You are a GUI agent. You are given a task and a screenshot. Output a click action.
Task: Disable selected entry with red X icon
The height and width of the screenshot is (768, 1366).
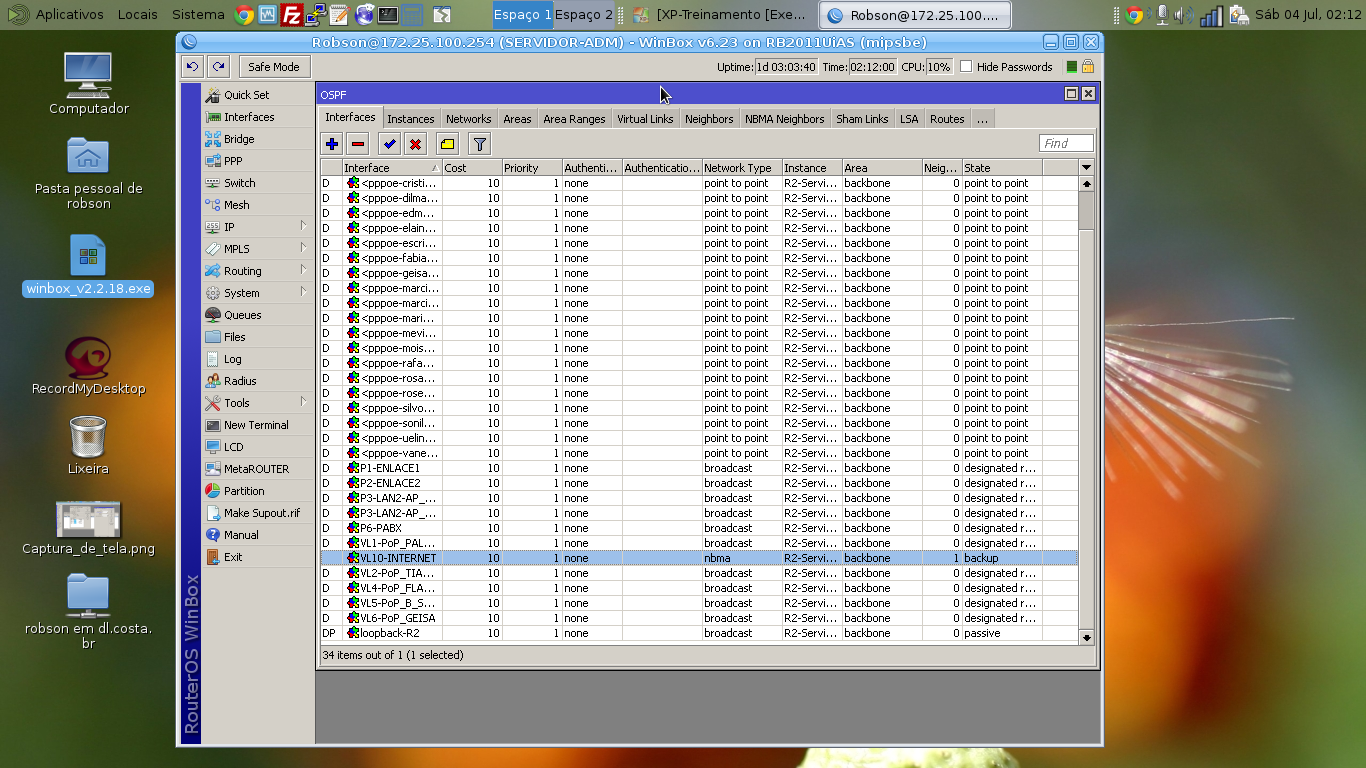click(x=415, y=144)
